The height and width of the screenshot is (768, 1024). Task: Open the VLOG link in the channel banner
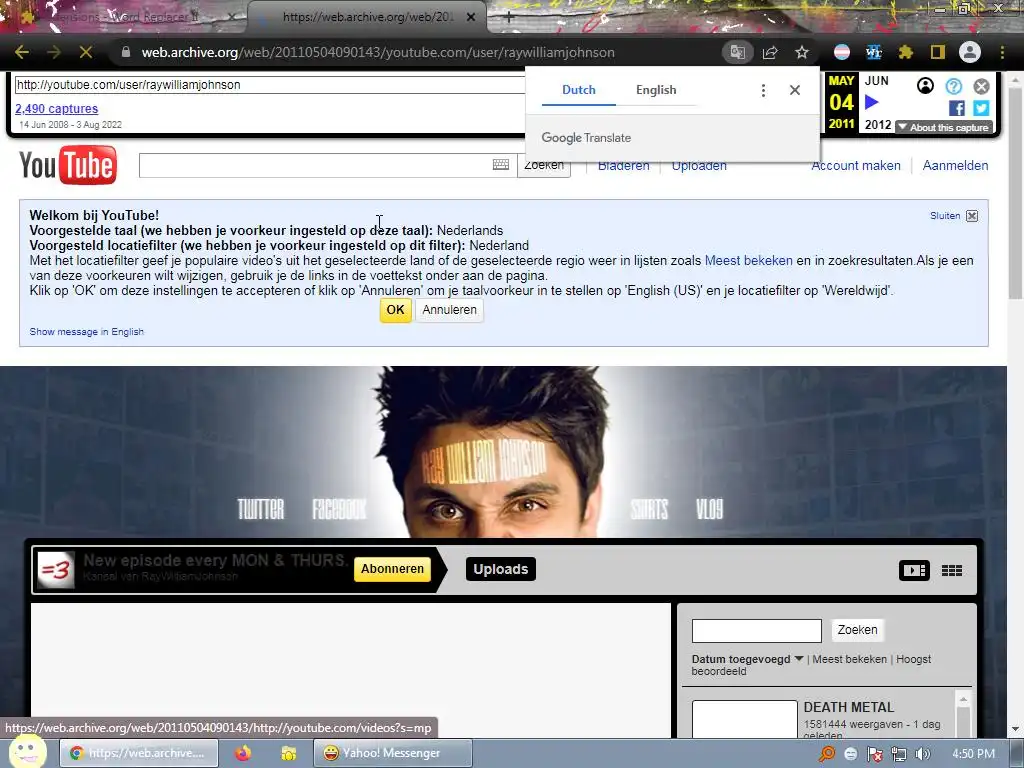(x=709, y=509)
